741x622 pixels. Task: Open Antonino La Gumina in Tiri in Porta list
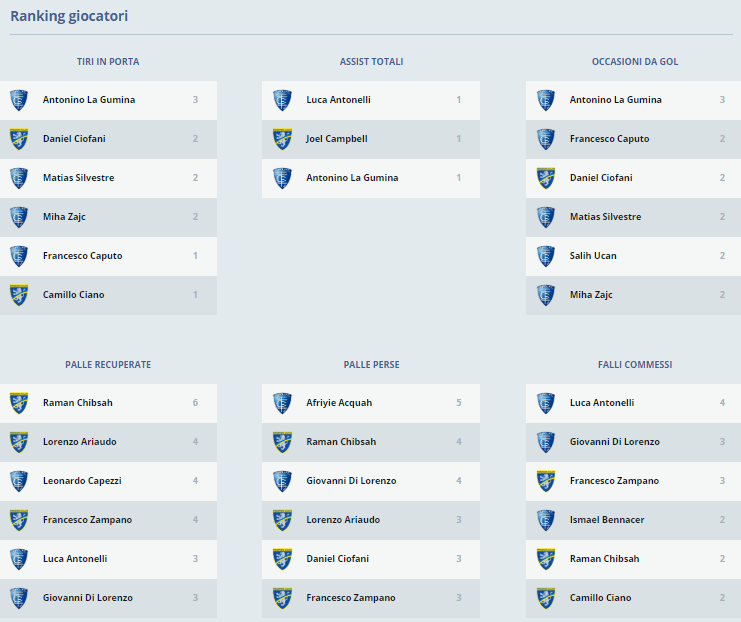pyautogui.click(x=89, y=100)
